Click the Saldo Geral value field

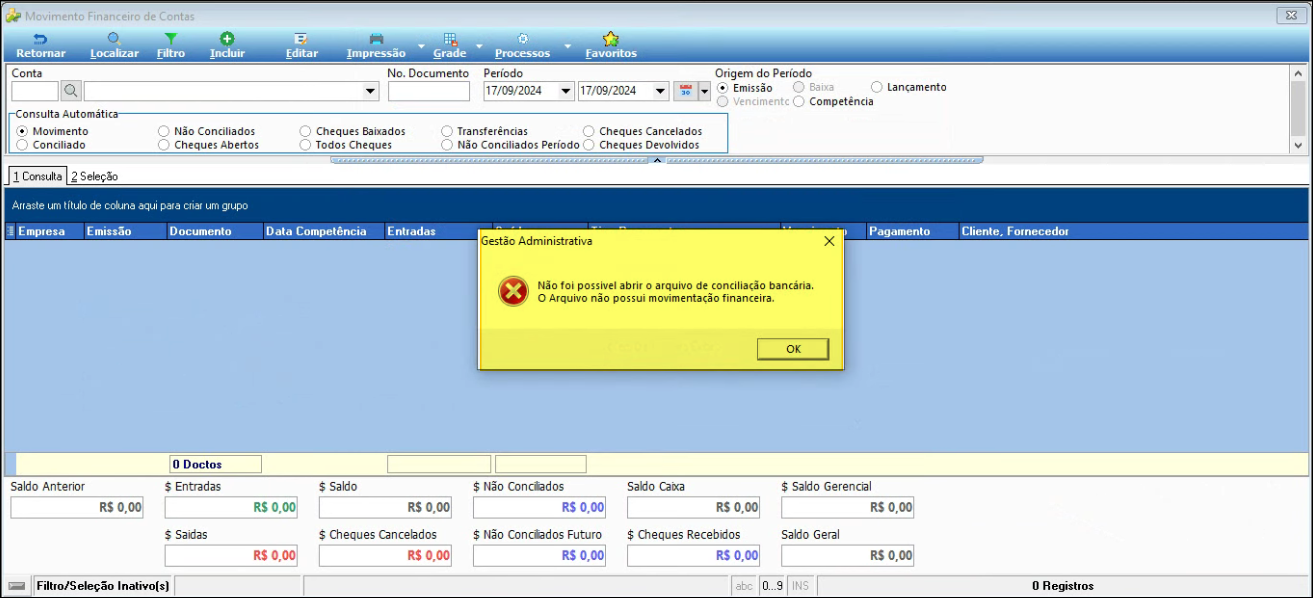click(848, 555)
